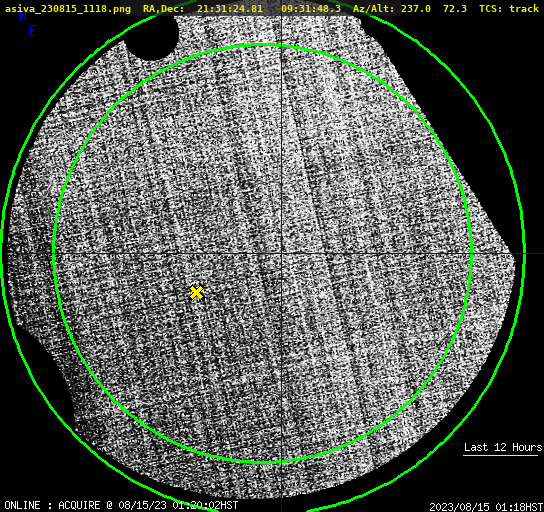Image resolution: width=544 pixels, height=512 pixels.
Task: Click the inner green circle's right edge at the horizontal line
Action: (471, 254)
